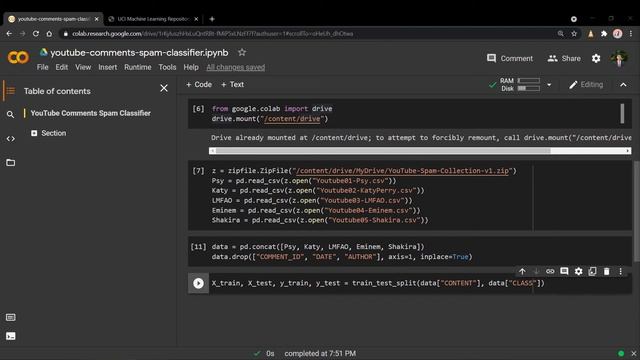
Task: Click the RAM usage bar
Action: (529, 80)
